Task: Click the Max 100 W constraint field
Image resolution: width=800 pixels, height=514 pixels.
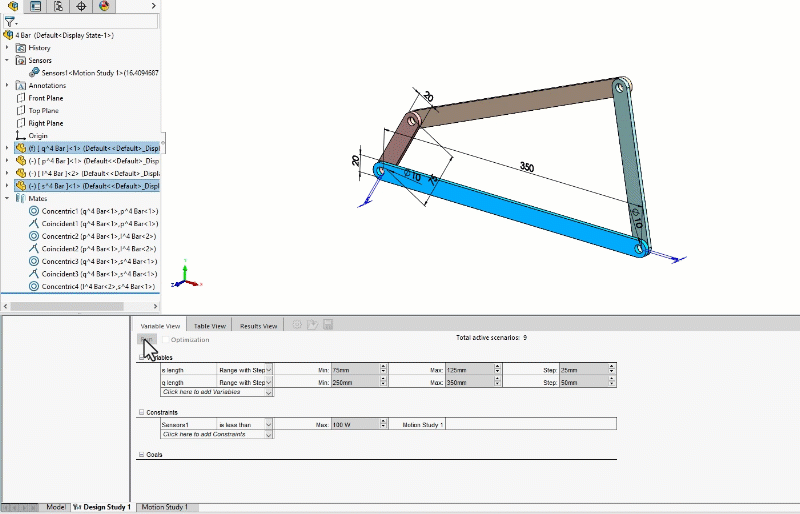Action: (x=354, y=425)
